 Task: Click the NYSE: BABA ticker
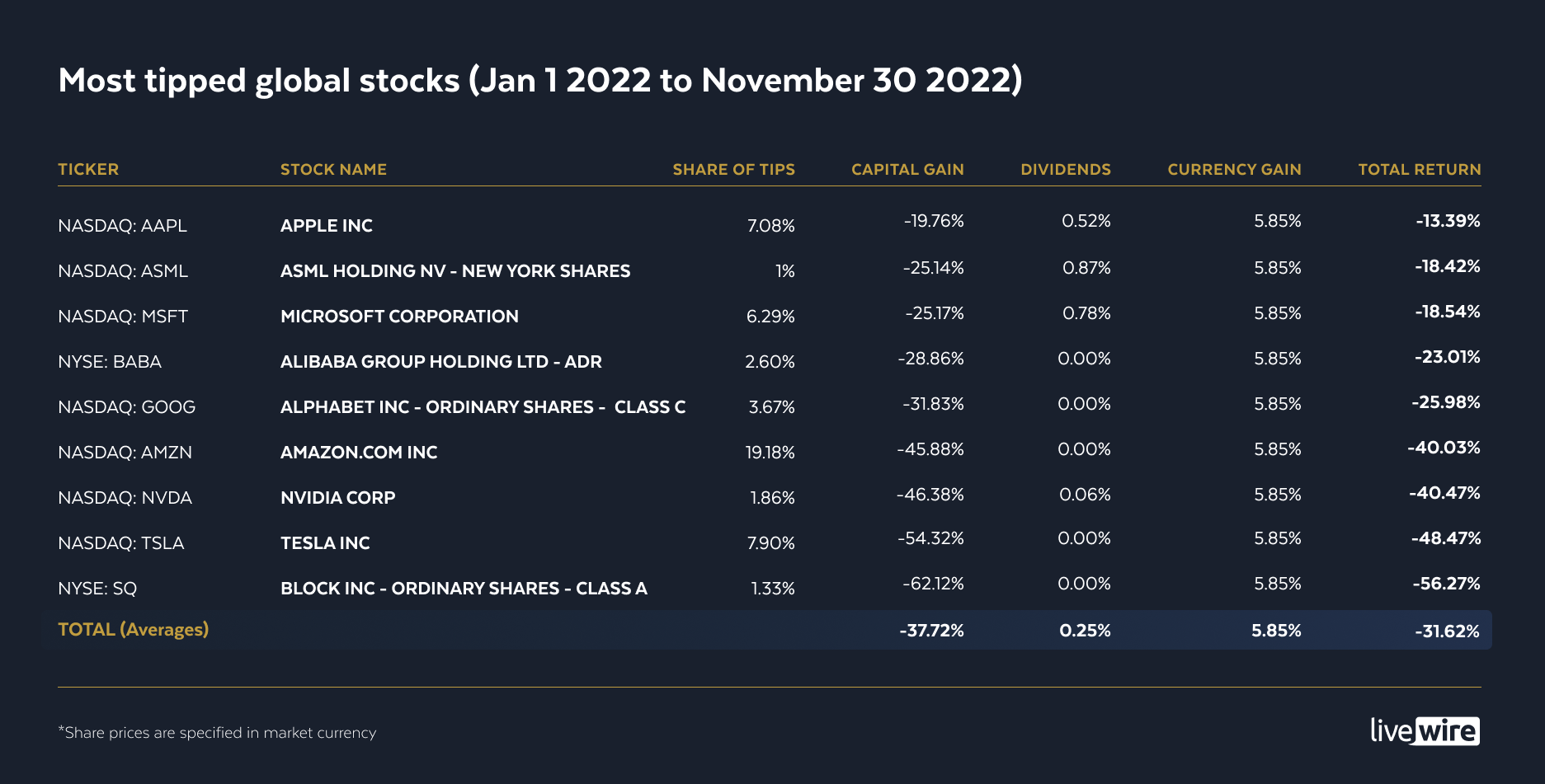tap(110, 362)
